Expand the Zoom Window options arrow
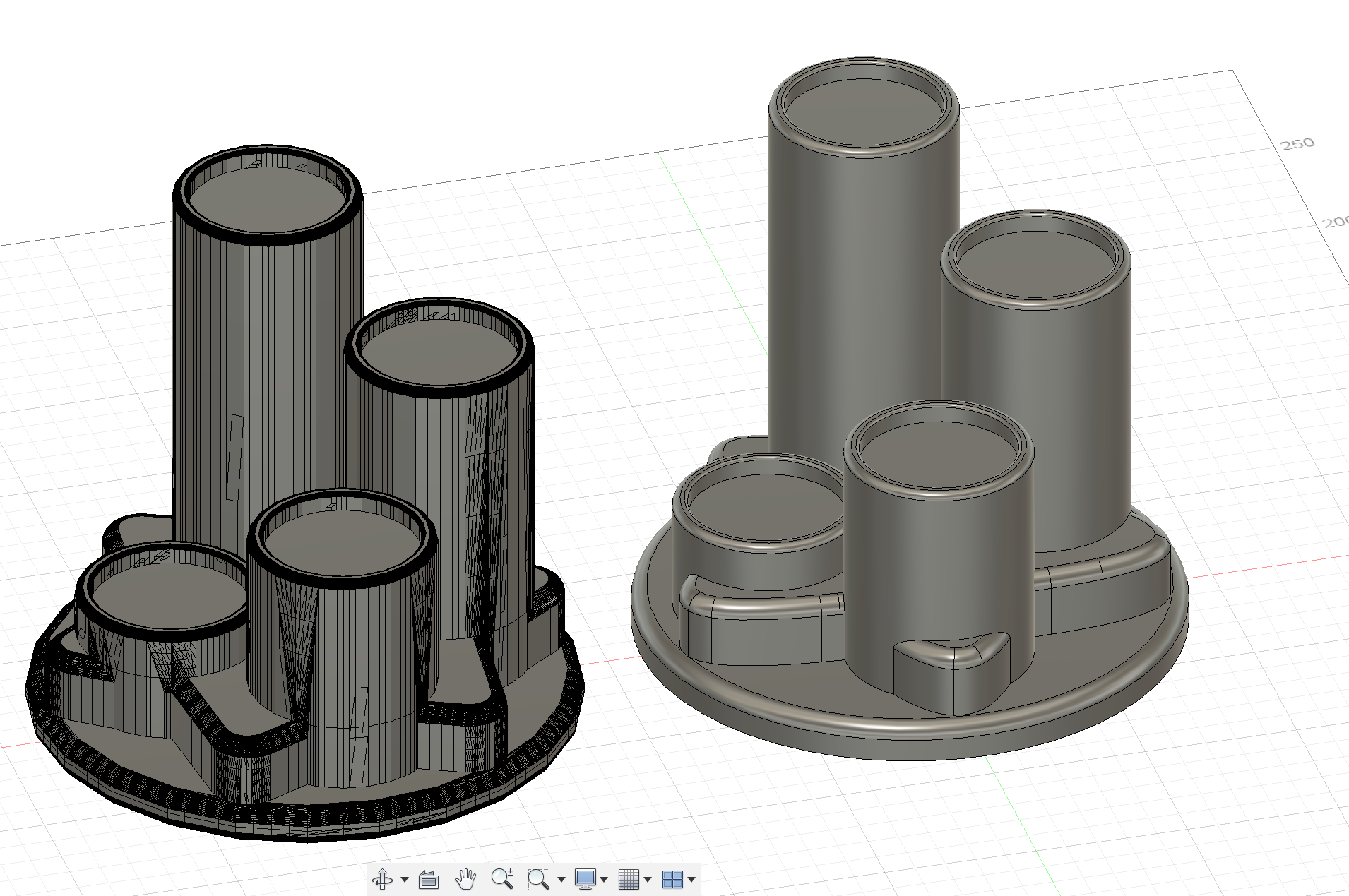 click(561, 880)
